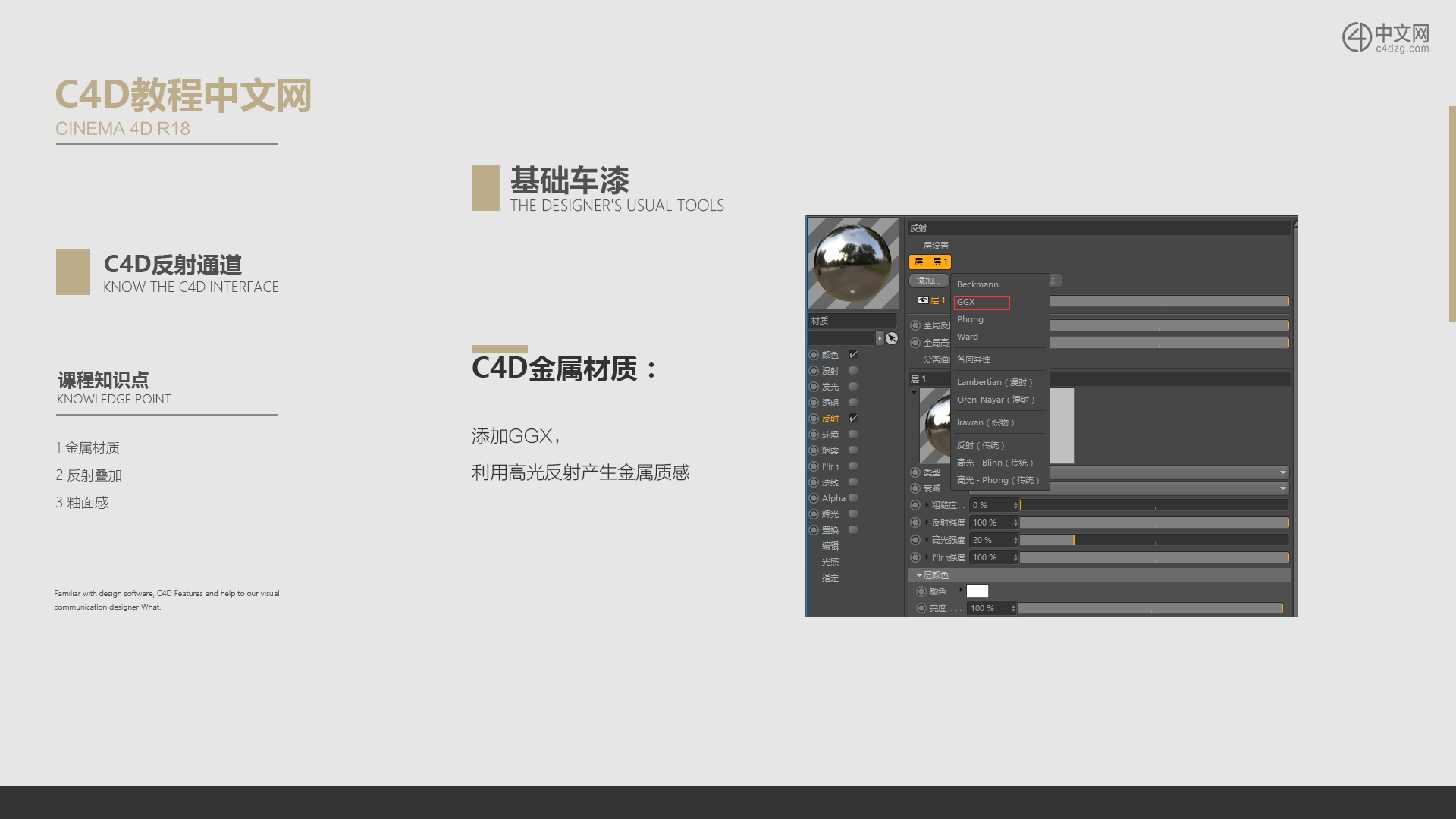1456x819 pixels.
Task: Click the keyframe dot beside 衰减
Action: (915, 488)
